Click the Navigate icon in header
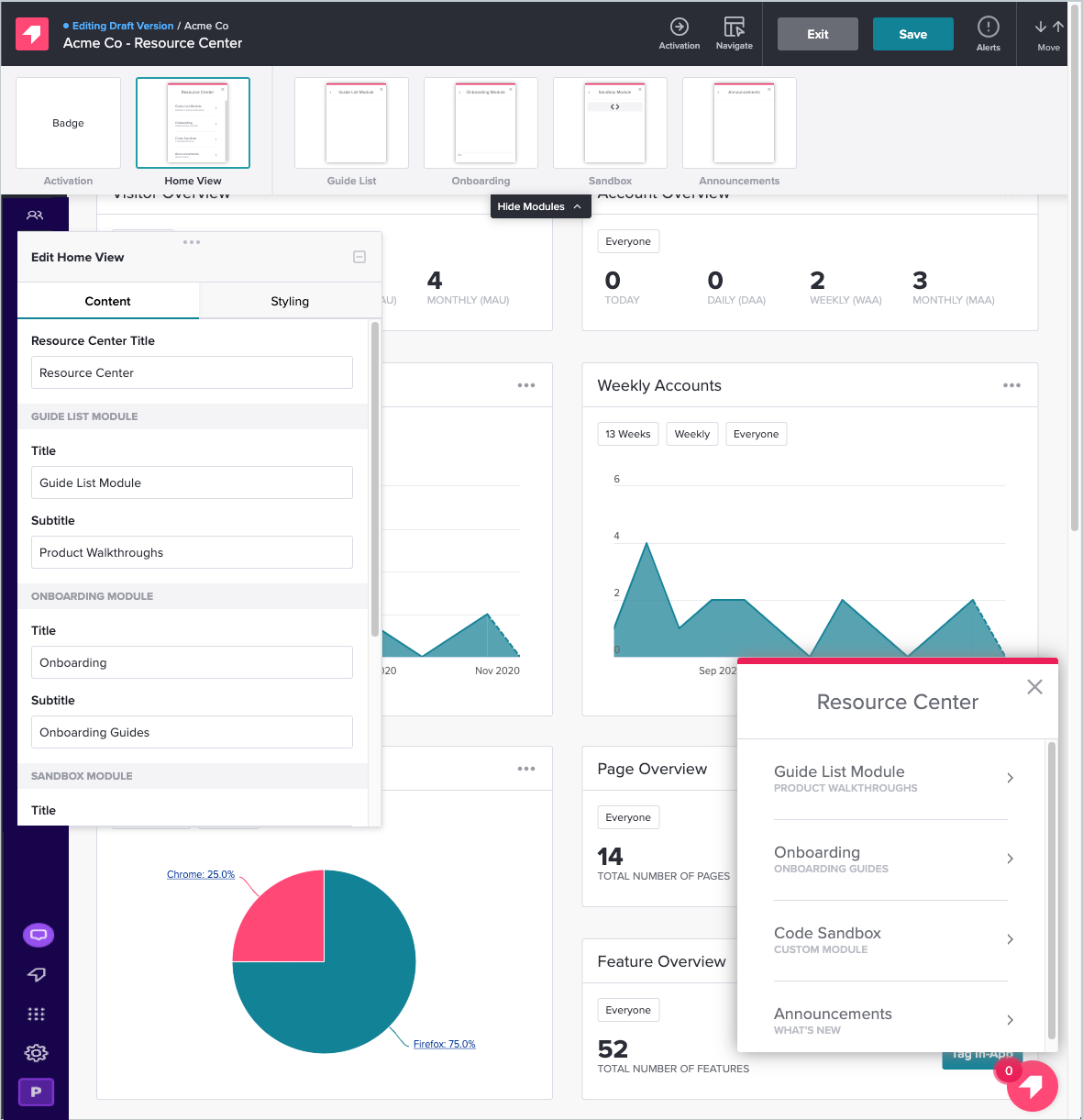This screenshot has width=1083, height=1120. point(734,28)
